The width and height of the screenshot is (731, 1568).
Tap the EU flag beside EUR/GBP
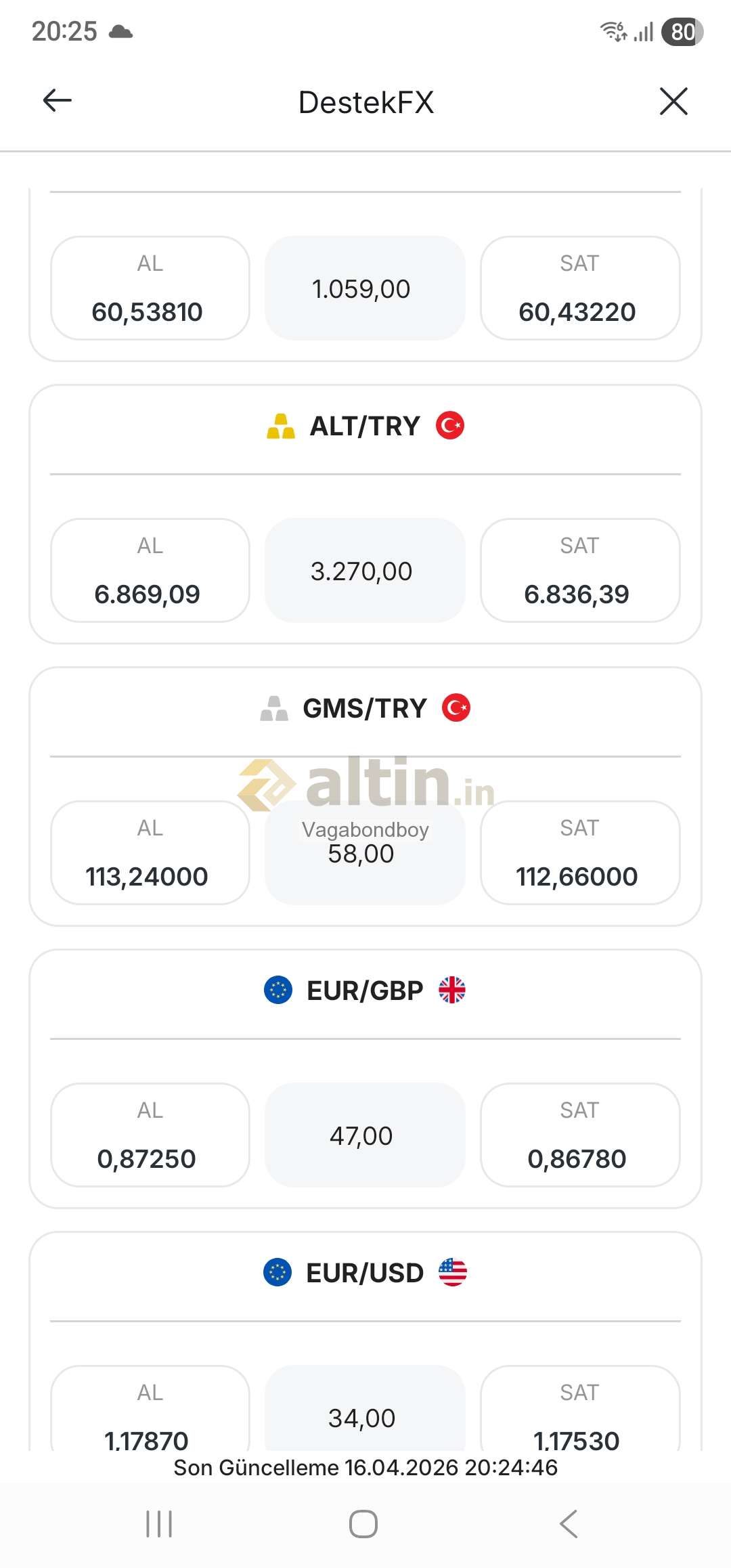pyautogui.click(x=278, y=990)
